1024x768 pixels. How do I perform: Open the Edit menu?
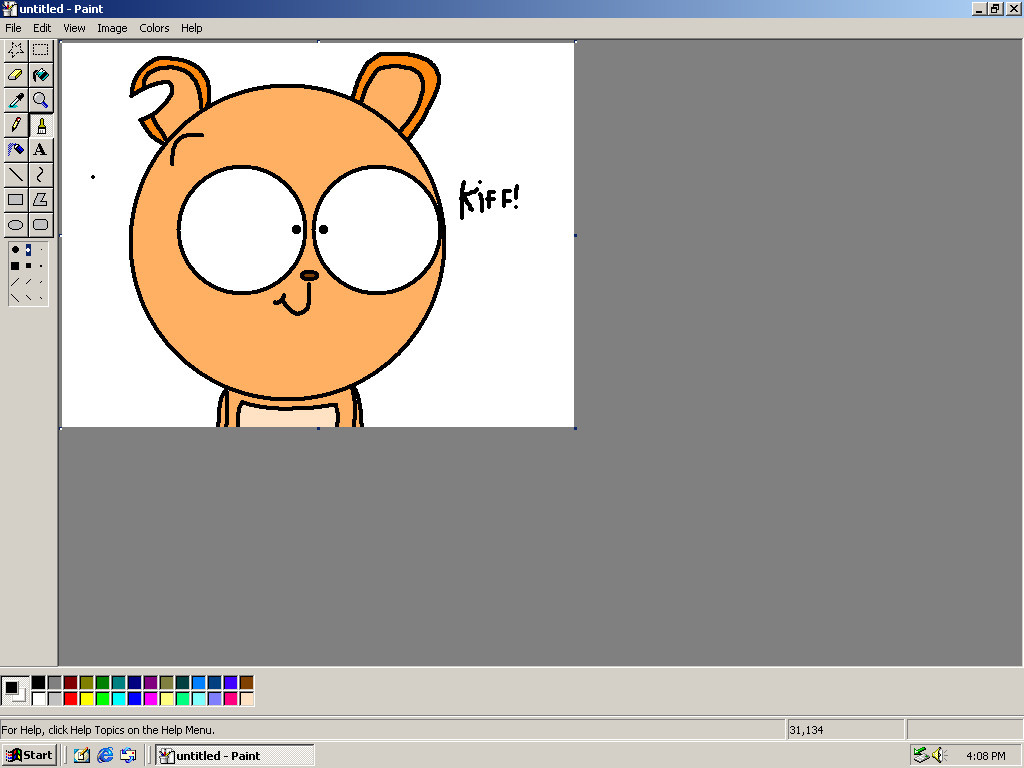coord(42,28)
